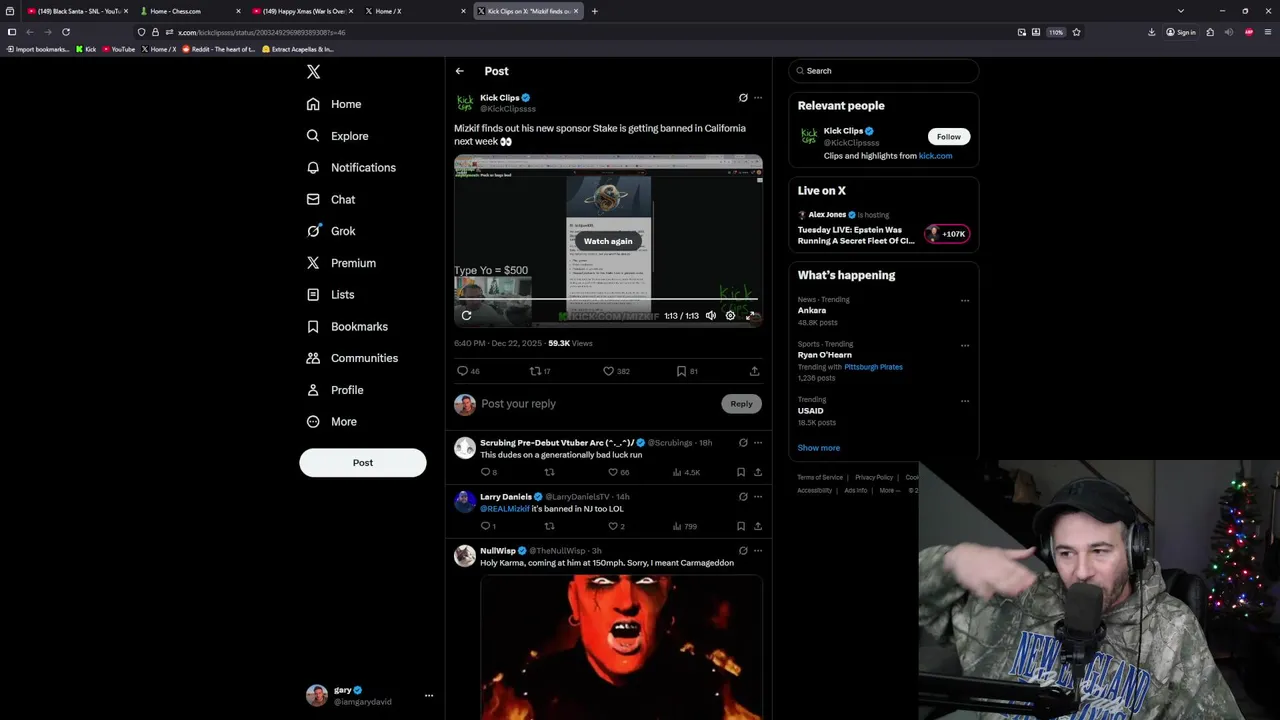
Task: Open the gary account switcher dots
Action: pos(429,695)
